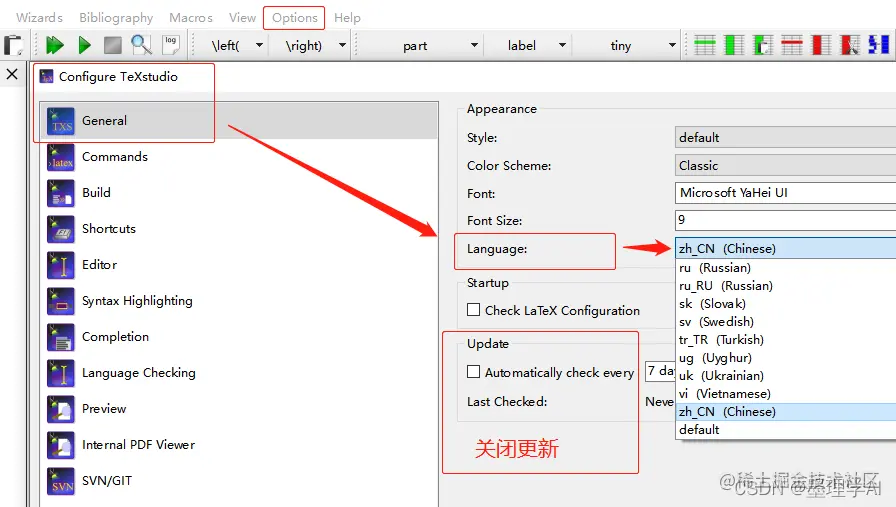Click the add table row icon
This screenshot has width=896, height=507.
point(705,45)
